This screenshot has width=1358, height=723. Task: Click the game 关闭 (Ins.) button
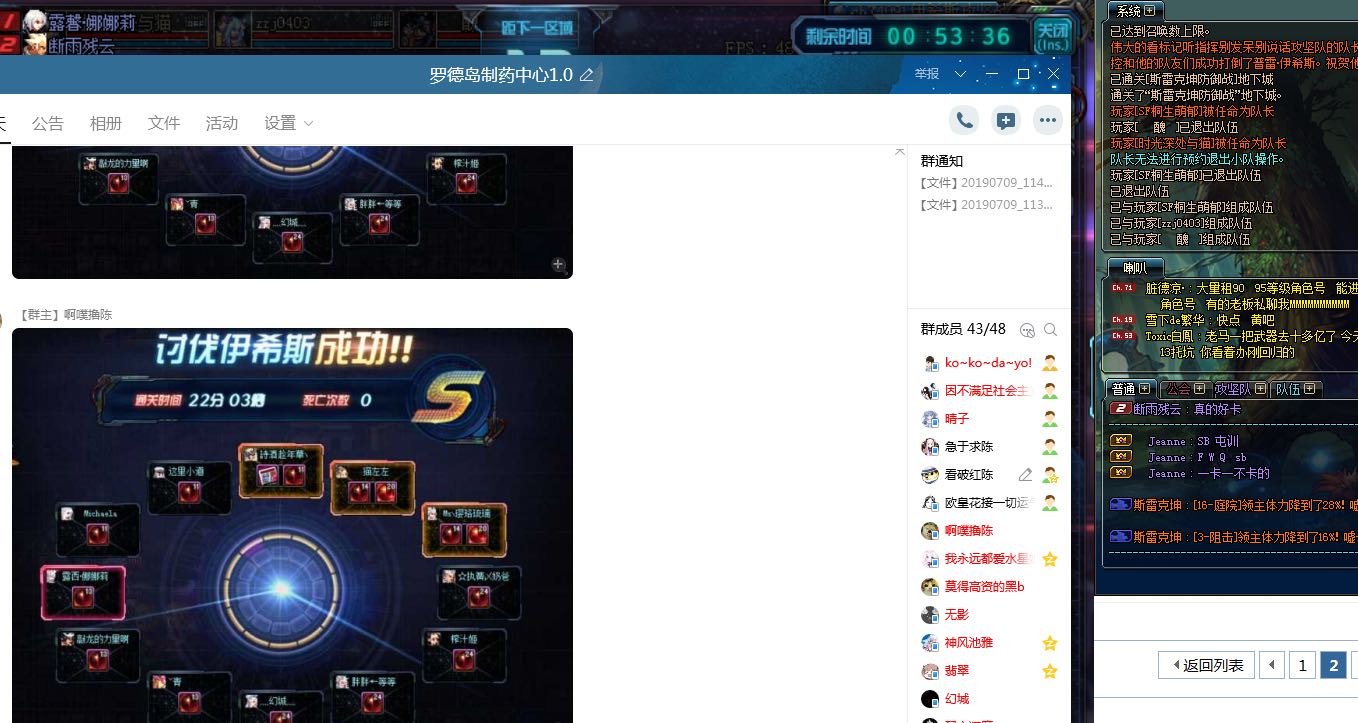1052,36
